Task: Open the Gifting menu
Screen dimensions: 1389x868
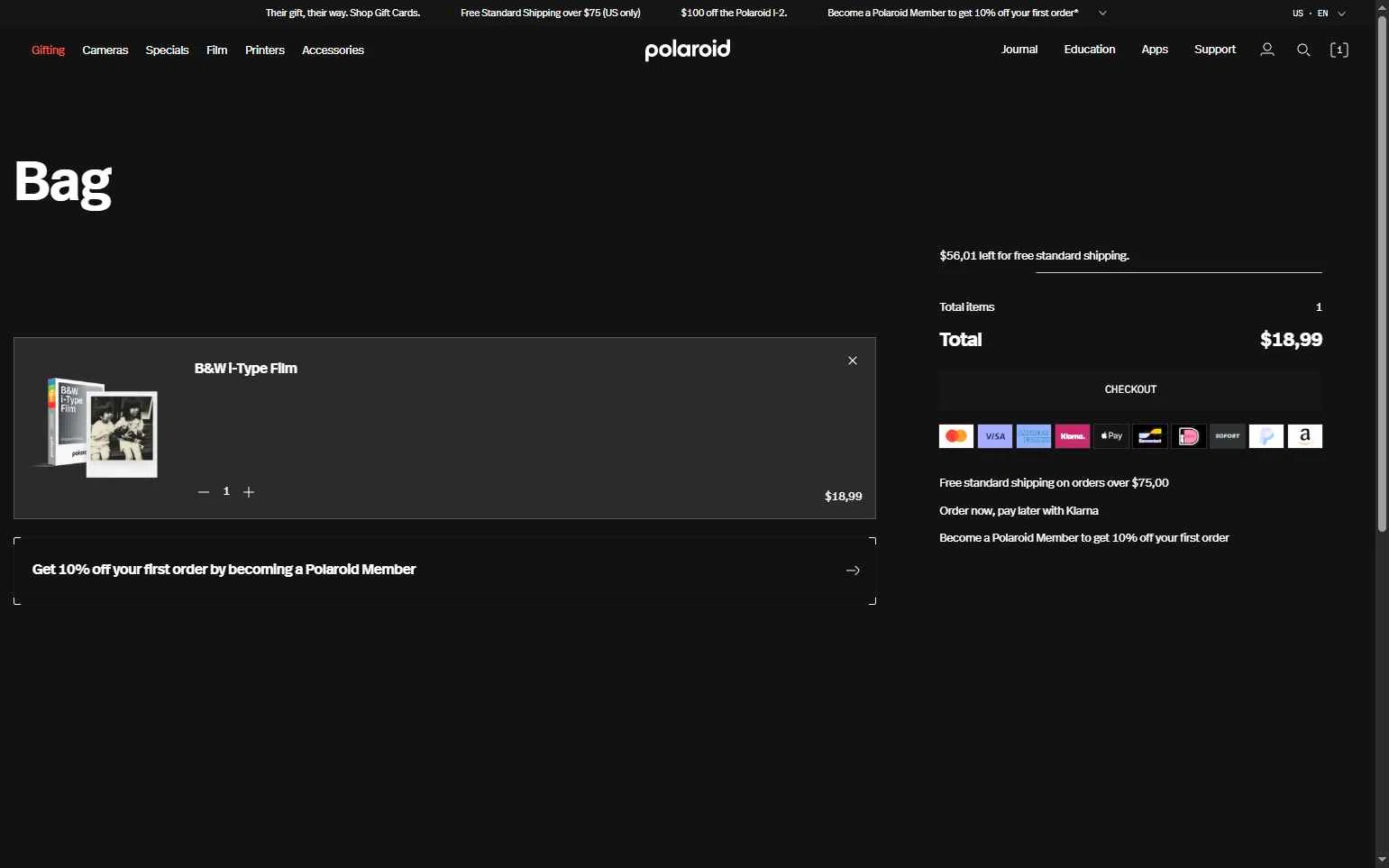Action: [x=48, y=50]
